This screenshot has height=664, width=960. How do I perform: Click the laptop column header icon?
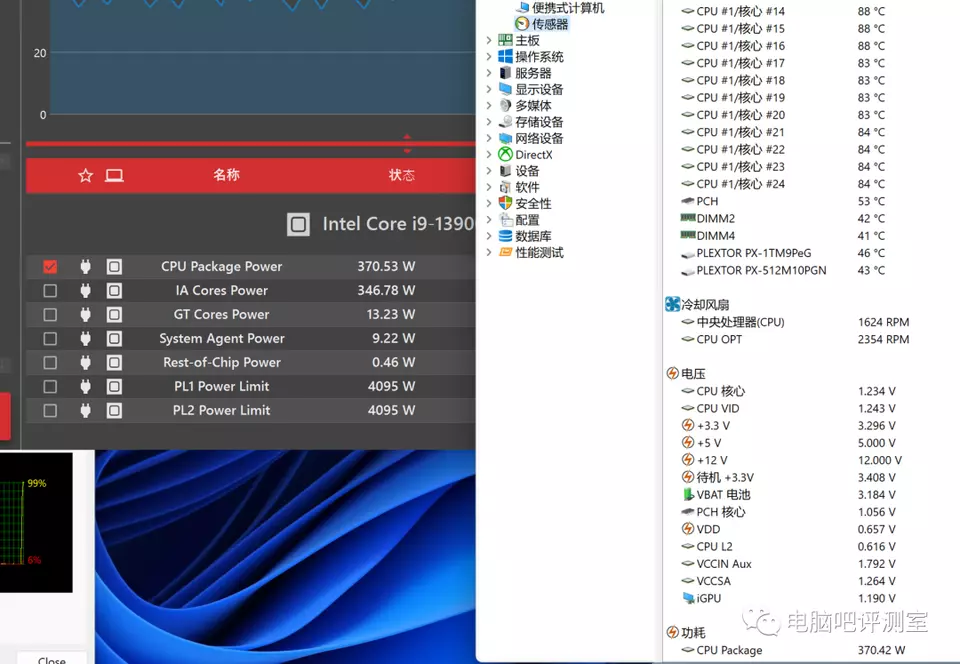coord(114,176)
